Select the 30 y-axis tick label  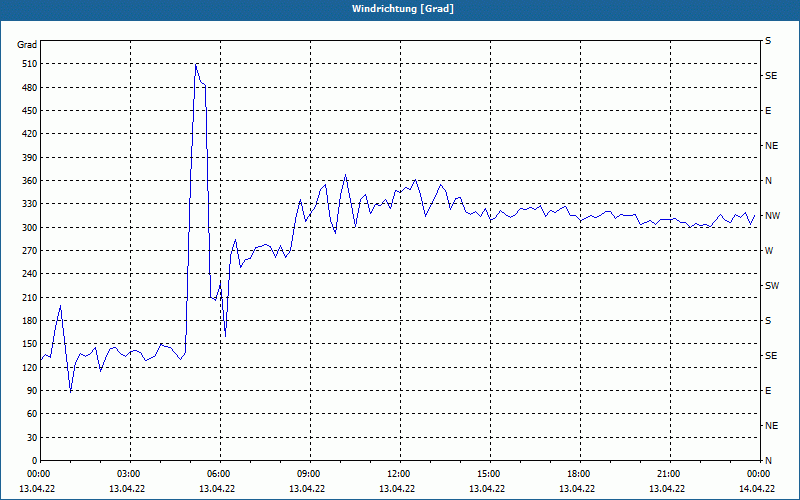point(32,437)
